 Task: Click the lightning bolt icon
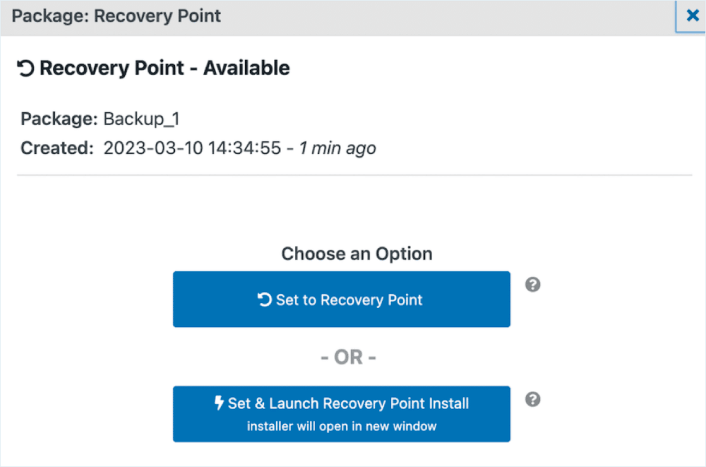pos(219,403)
